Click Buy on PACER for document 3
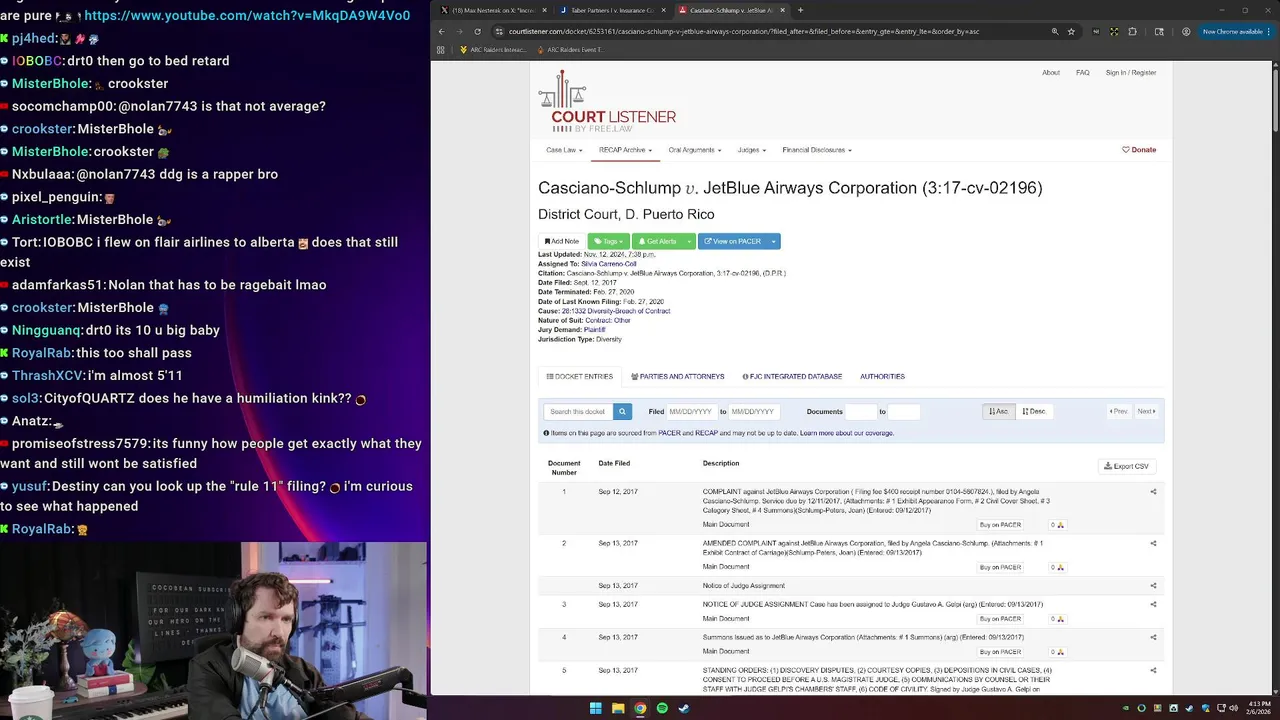Image resolution: width=1280 pixels, height=720 pixels. click(1000, 619)
